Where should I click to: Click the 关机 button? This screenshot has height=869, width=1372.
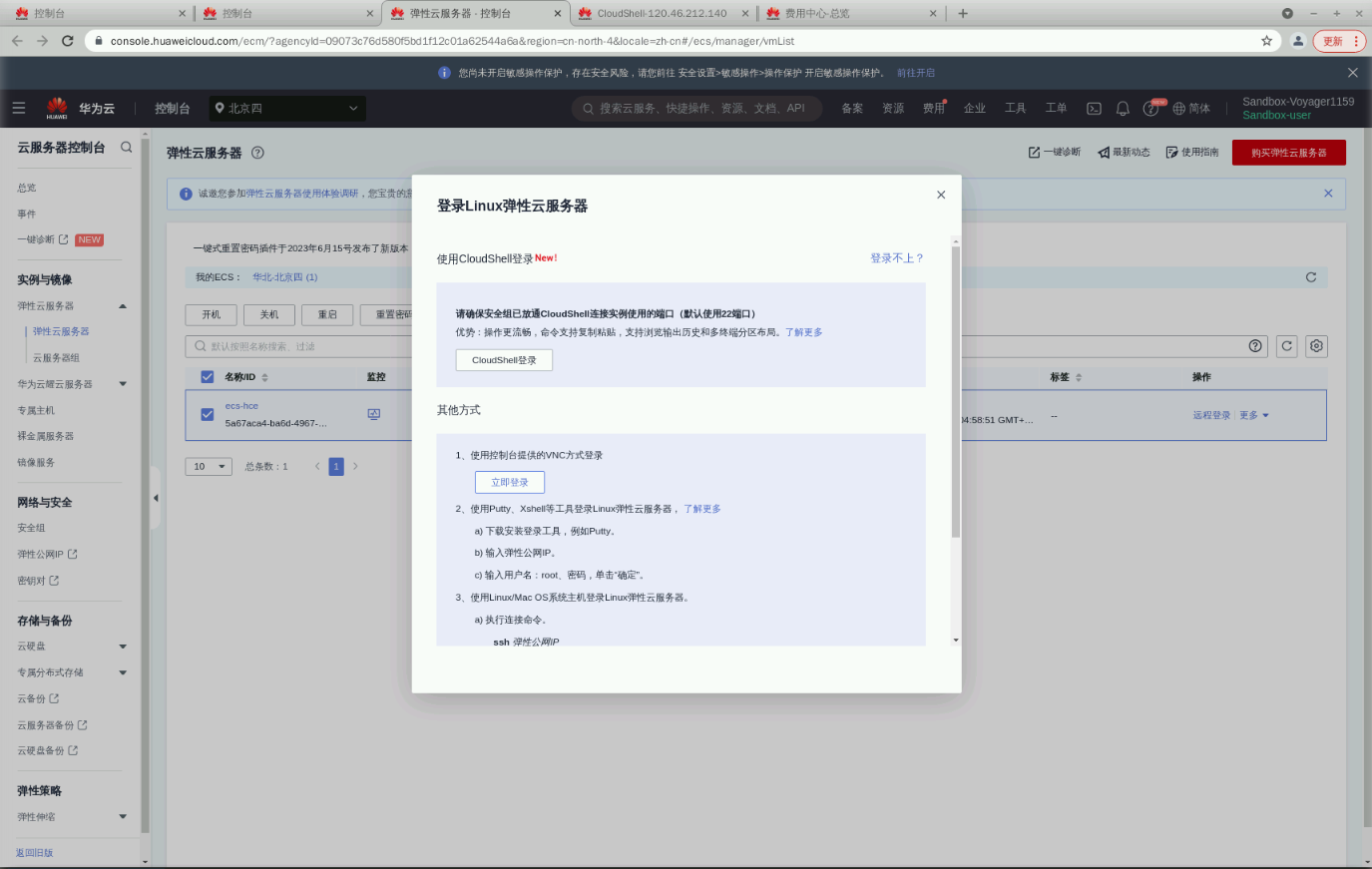[x=269, y=314]
